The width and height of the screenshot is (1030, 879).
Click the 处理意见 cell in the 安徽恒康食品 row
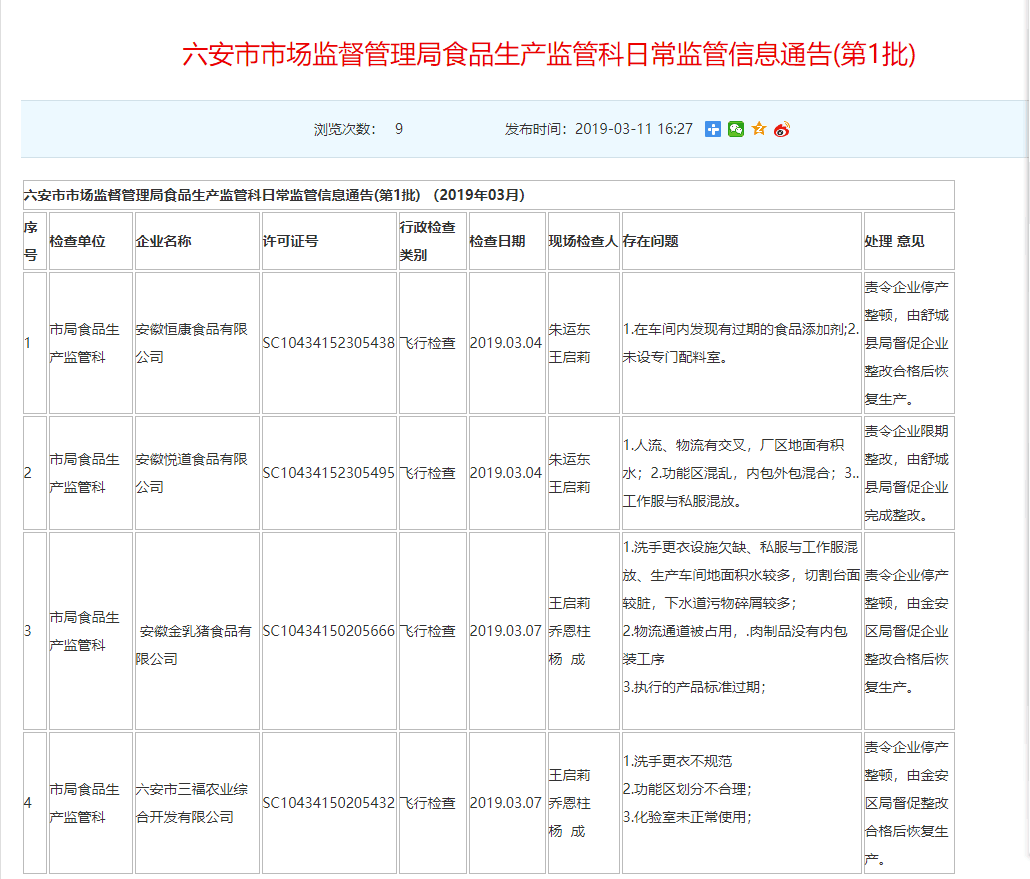[907, 343]
